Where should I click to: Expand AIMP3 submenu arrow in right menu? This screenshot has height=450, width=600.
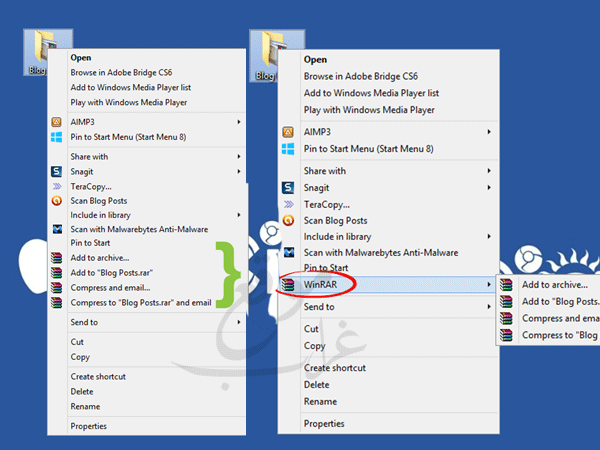tap(489, 132)
